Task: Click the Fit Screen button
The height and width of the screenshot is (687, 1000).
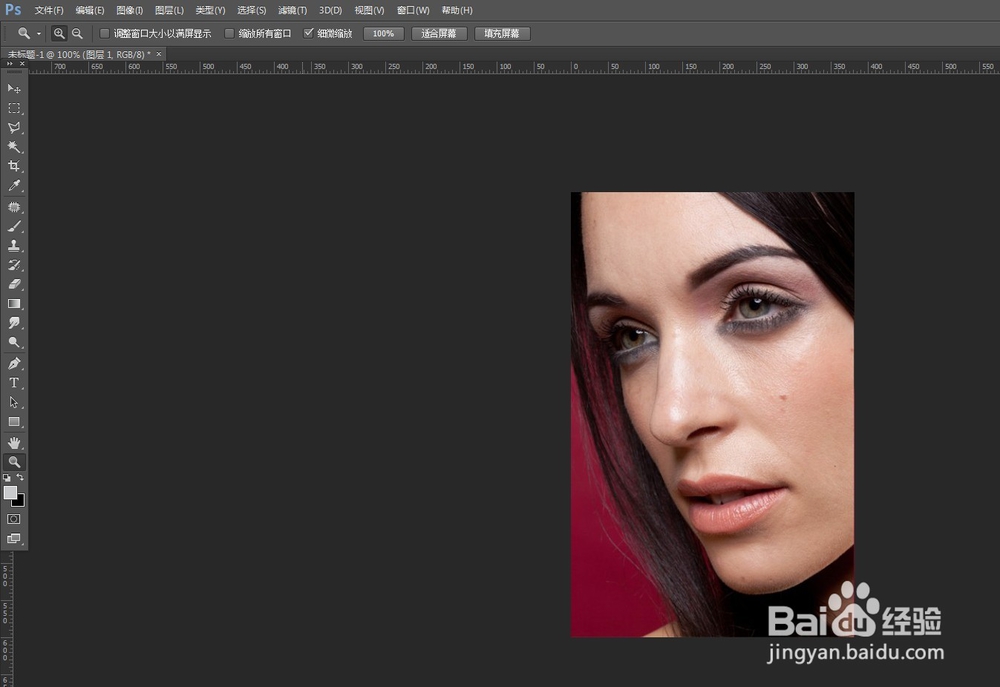Action: pos(439,34)
